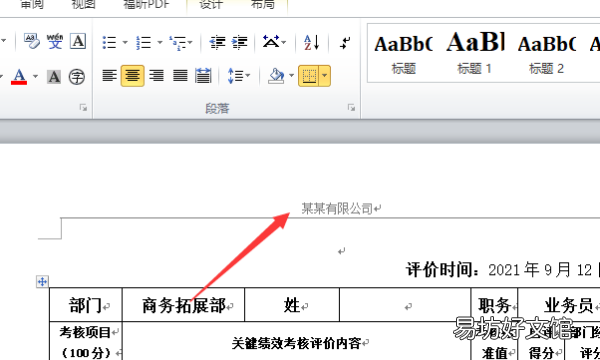Expand the borders dropdown arrow
This screenshot has height=360, width=600.
324,76
